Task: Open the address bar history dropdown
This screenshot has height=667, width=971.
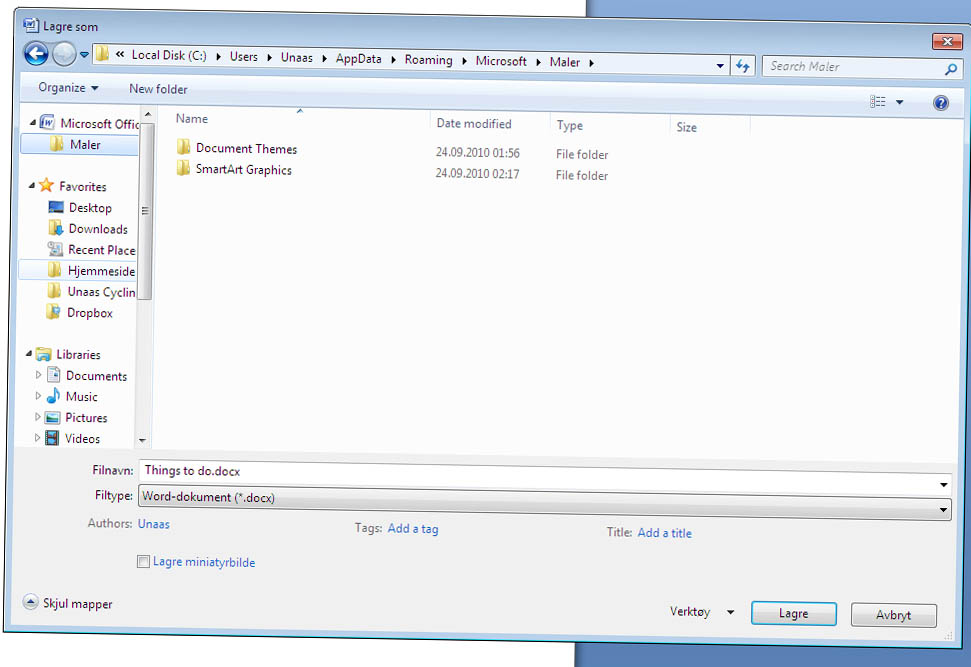Action: pyautogui.click(x=720, y=65)
